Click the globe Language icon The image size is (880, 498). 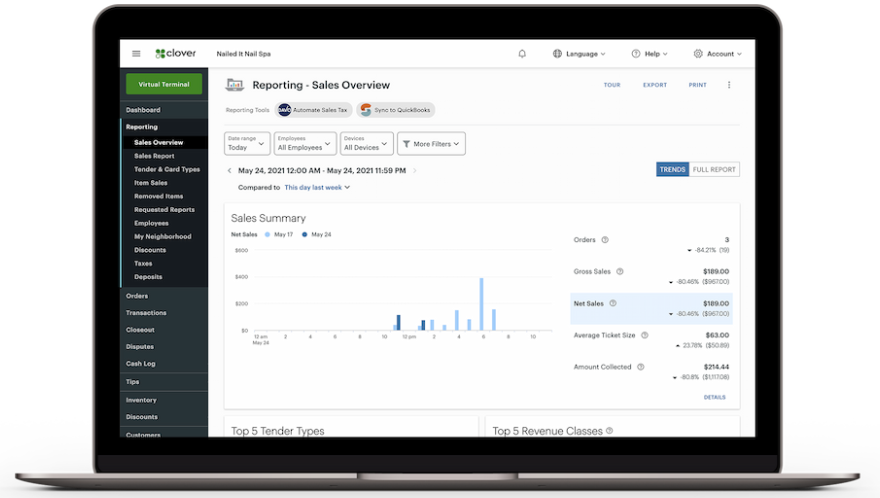point(557,54)
